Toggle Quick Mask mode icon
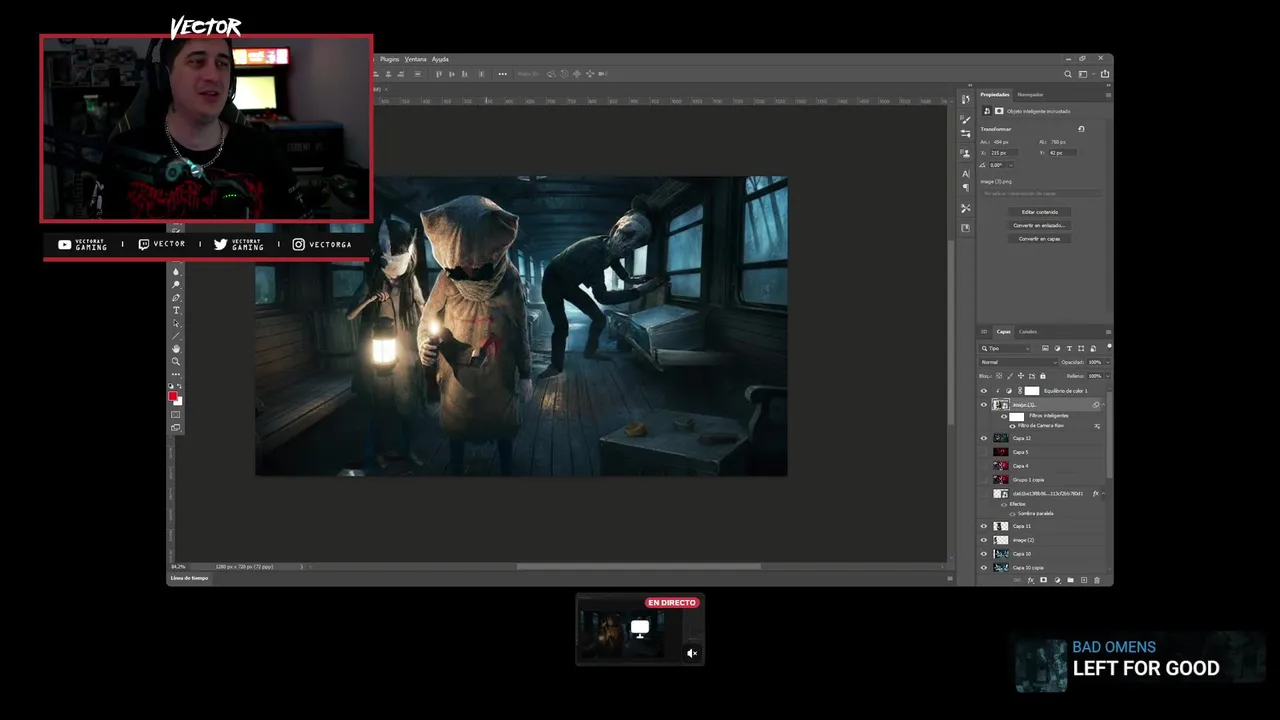This screenshot has width=1280, height=720. click(176, 414)
